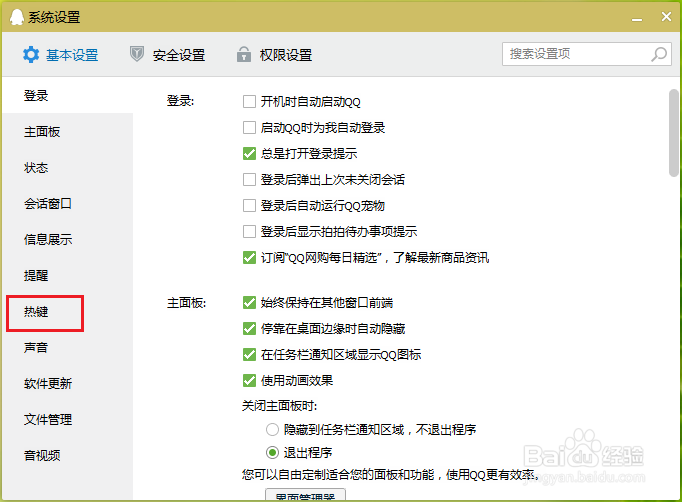Viewport: 682px width, 502px height.
Task: Enable 启动QQ时为我自动登录 checkbox
Action: click(x=249, y=127)
